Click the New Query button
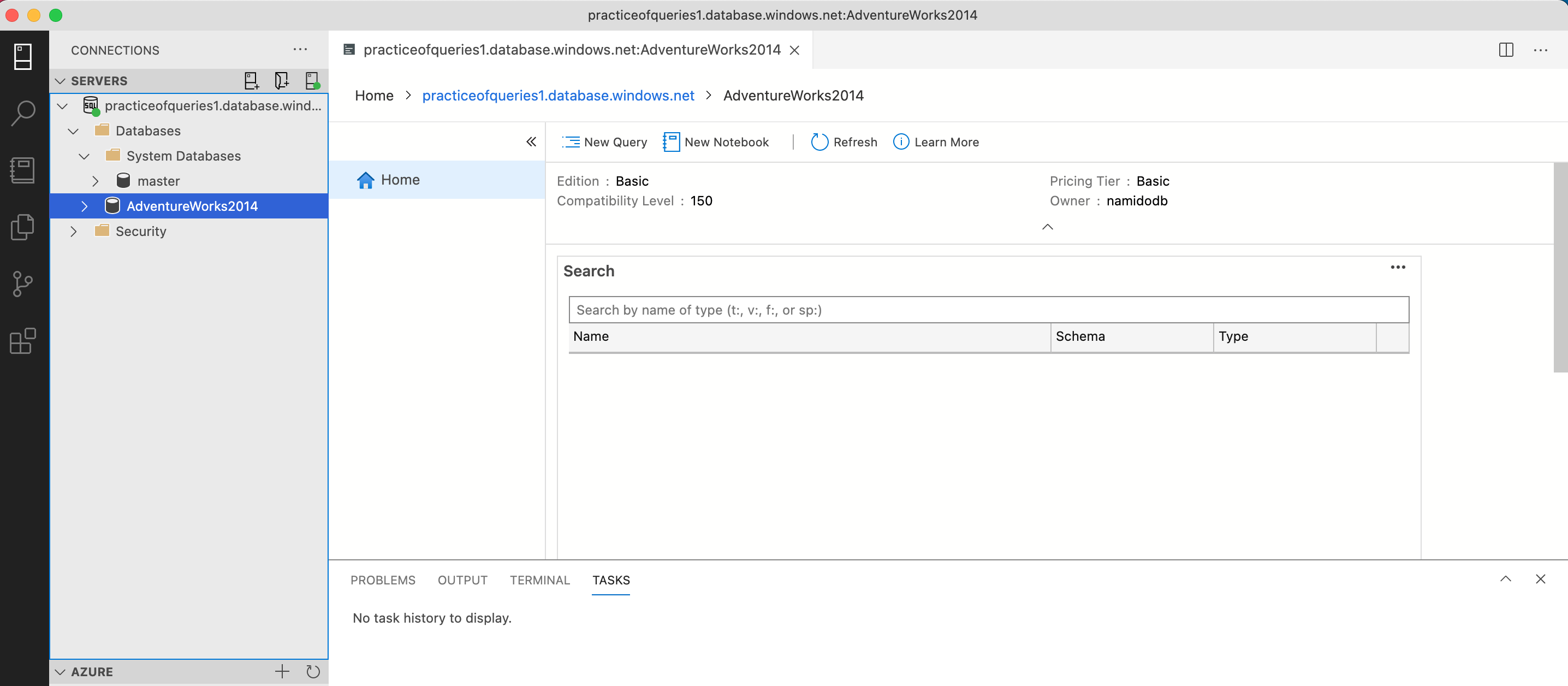This screenshot has width=1568, height=686. pyautogui.click(x=604, y=142)
